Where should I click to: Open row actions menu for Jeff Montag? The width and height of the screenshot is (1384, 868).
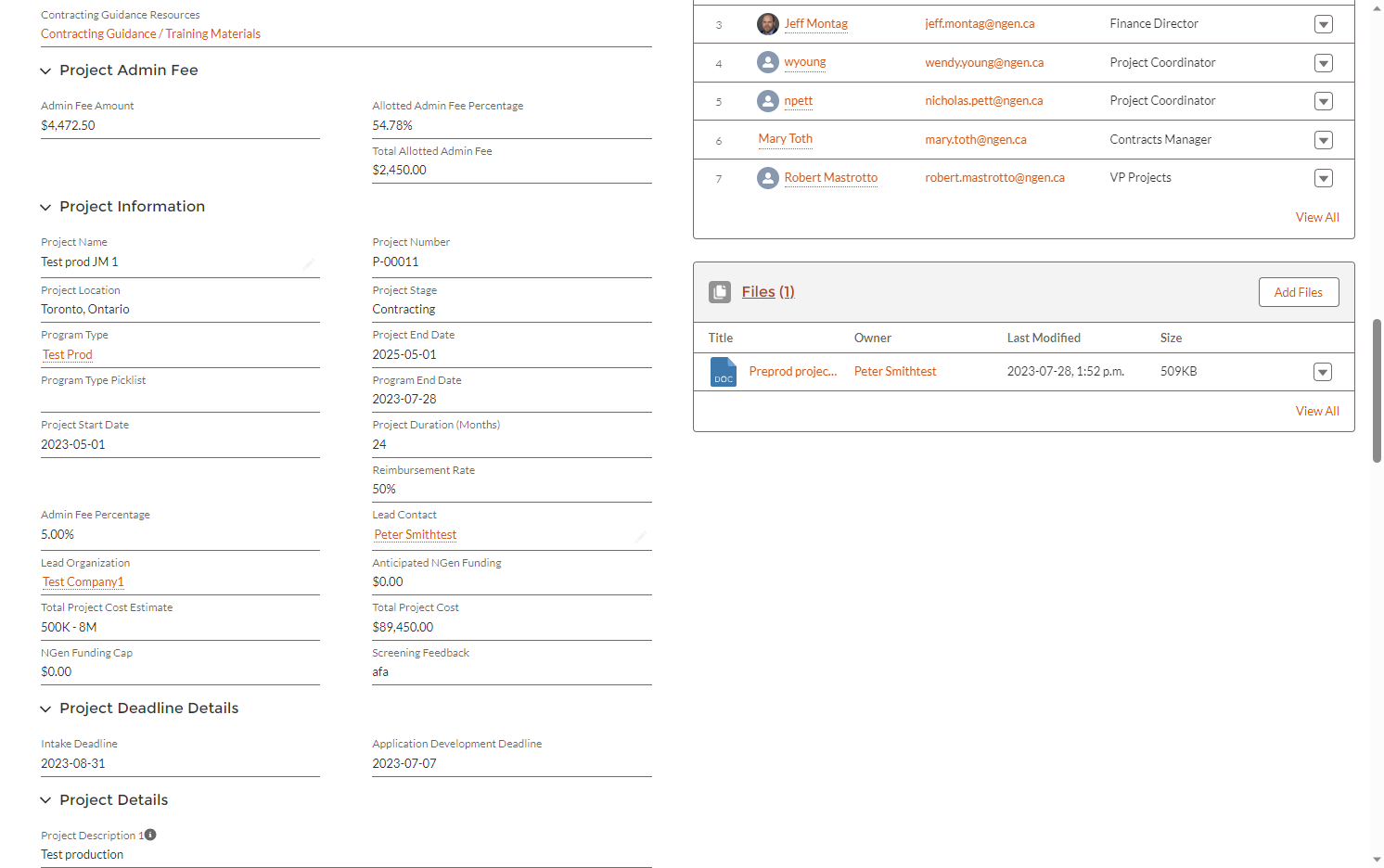[x=1324, y=25]
